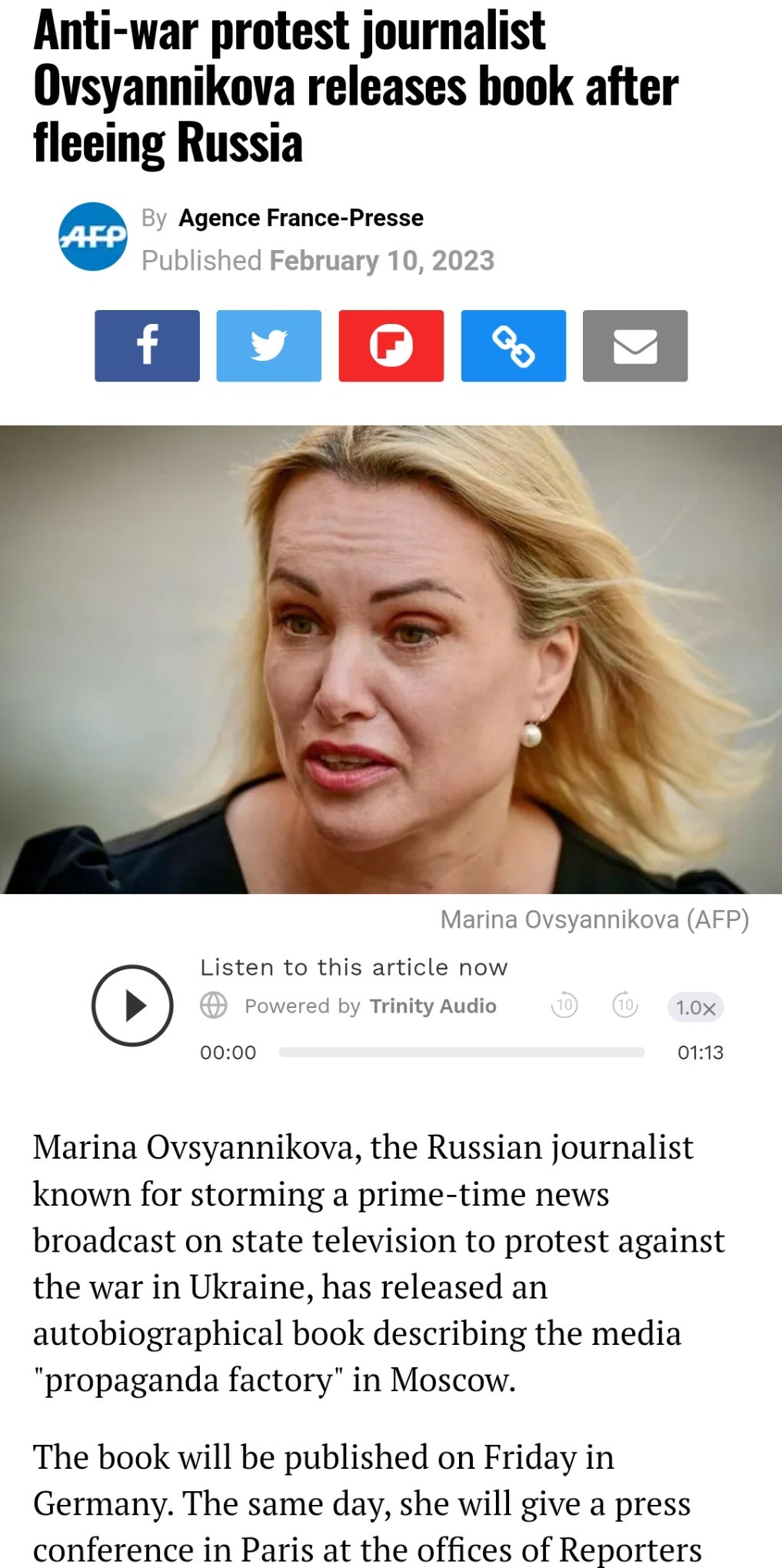
Task: Share the article on Flipboard
Action: (x=391, y=345)
